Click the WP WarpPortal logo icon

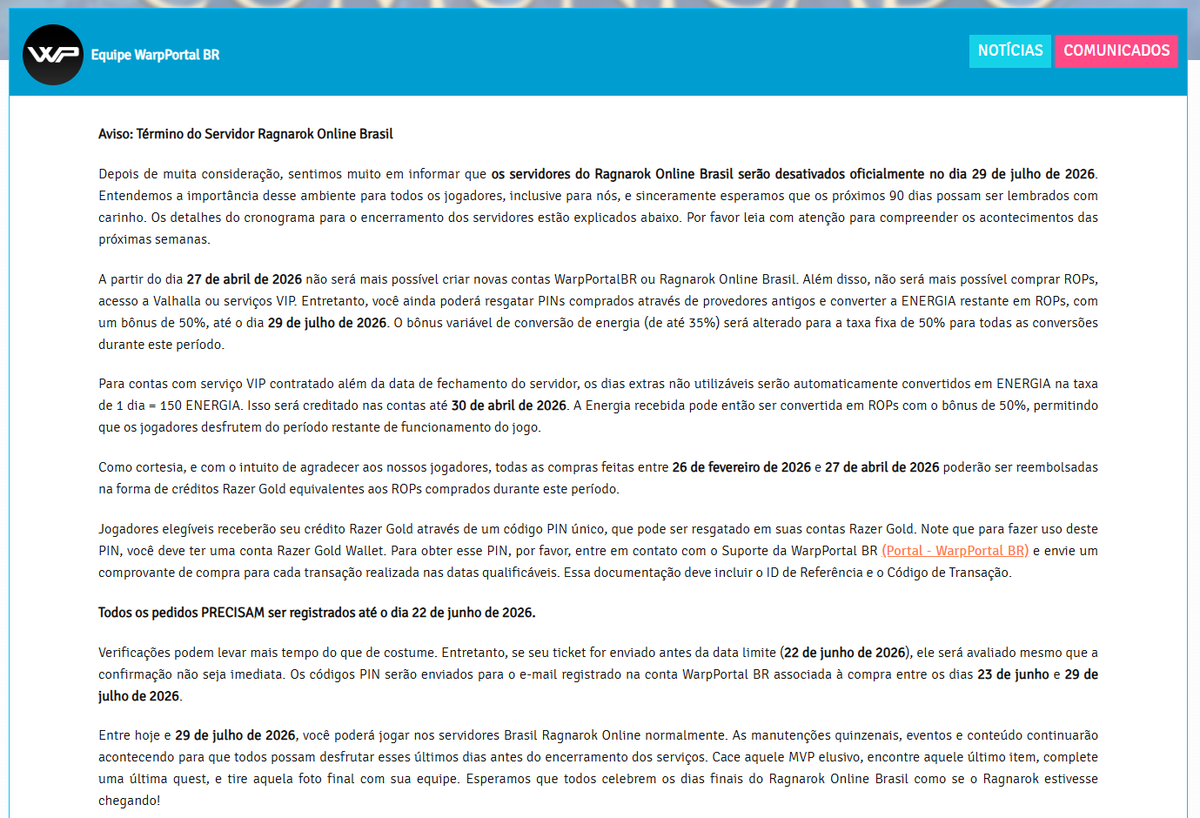coord(52,55)
